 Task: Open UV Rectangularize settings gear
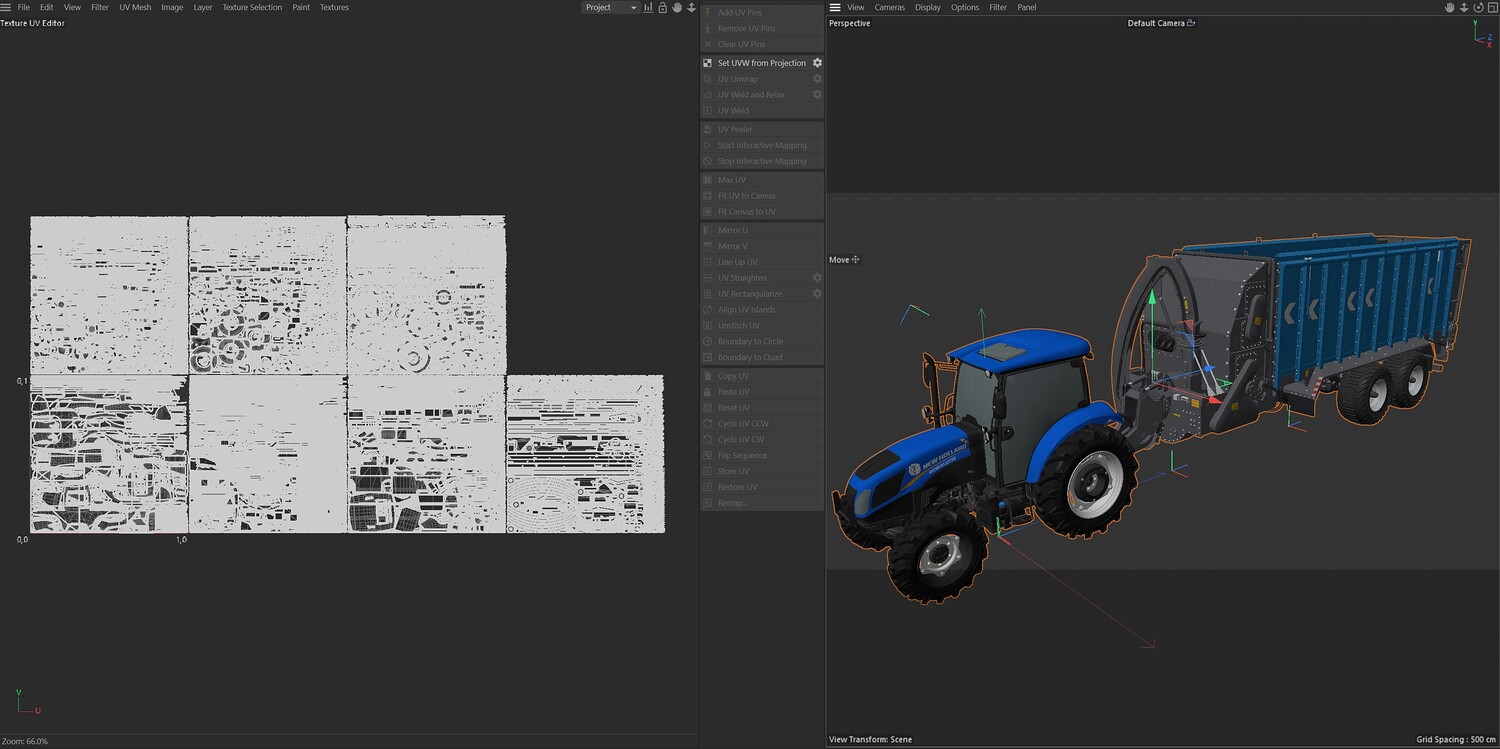pyautogui.click(x=817, y=294)
